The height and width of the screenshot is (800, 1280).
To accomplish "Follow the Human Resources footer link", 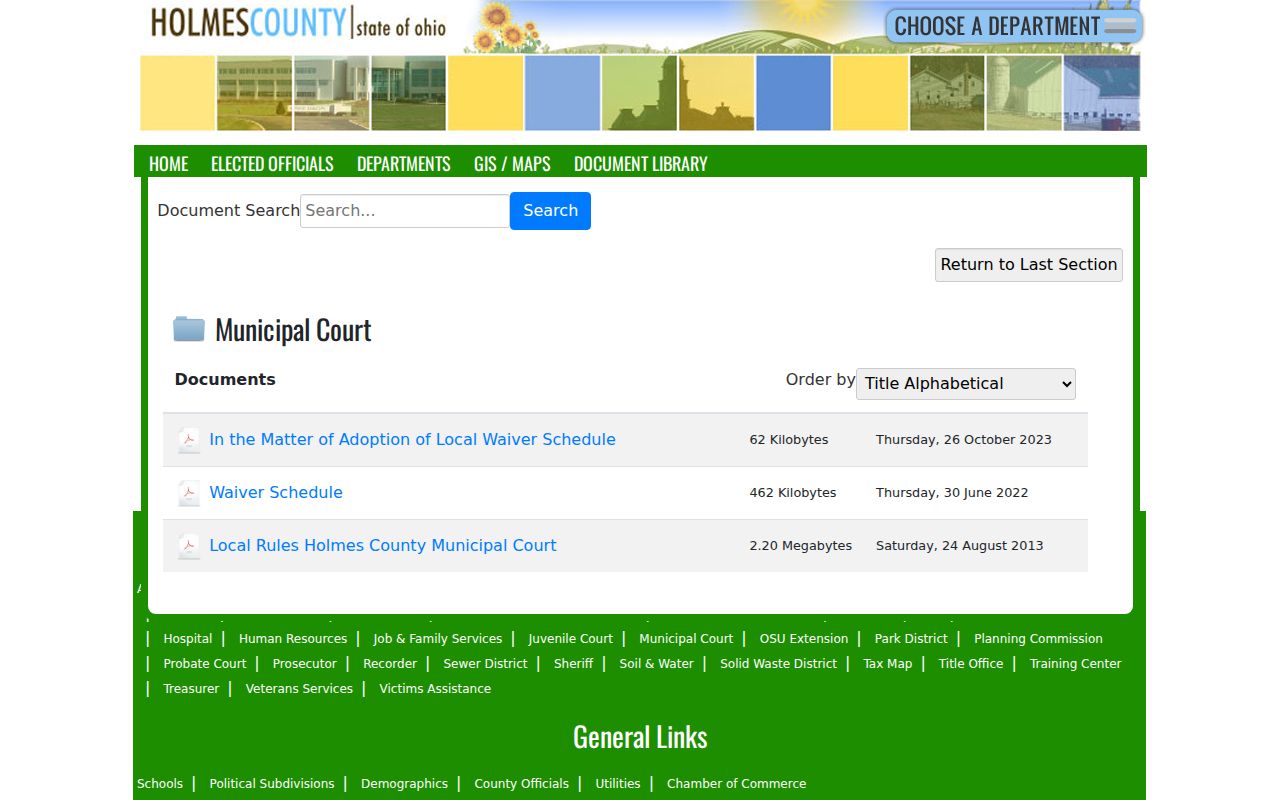I will pos(293,639).
